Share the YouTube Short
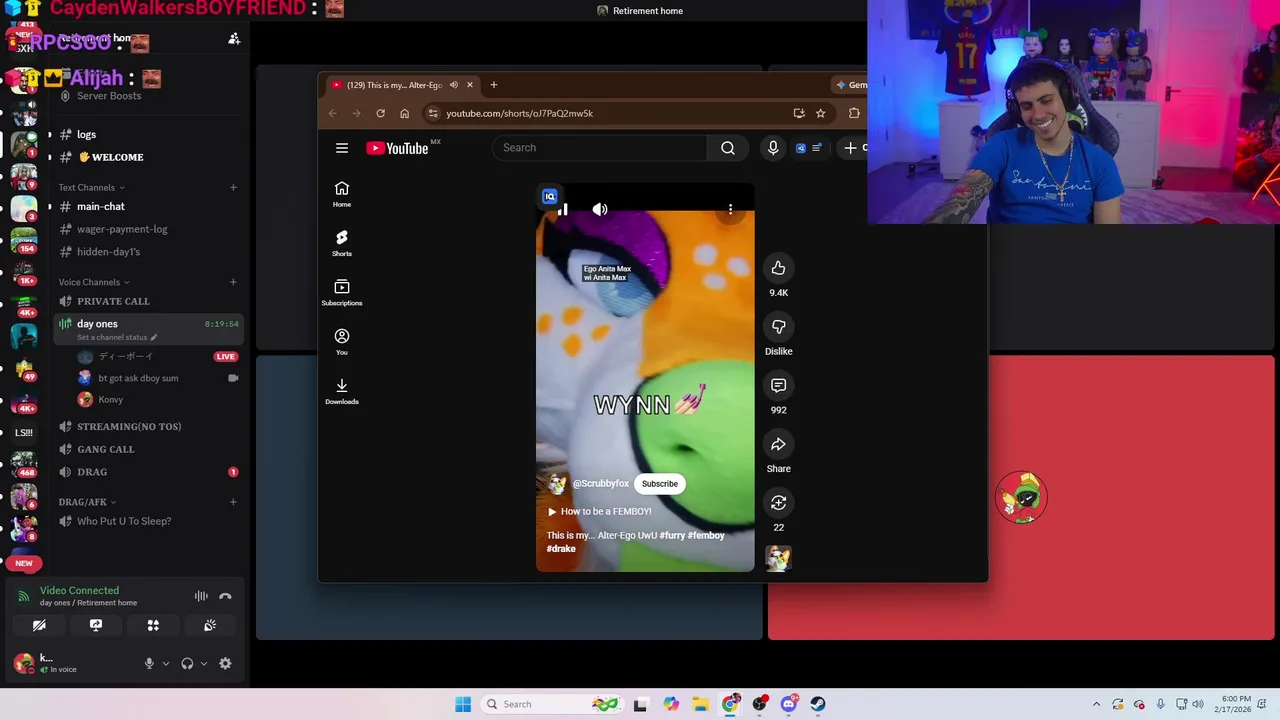The image size is (1280, 720). point(778,444)
